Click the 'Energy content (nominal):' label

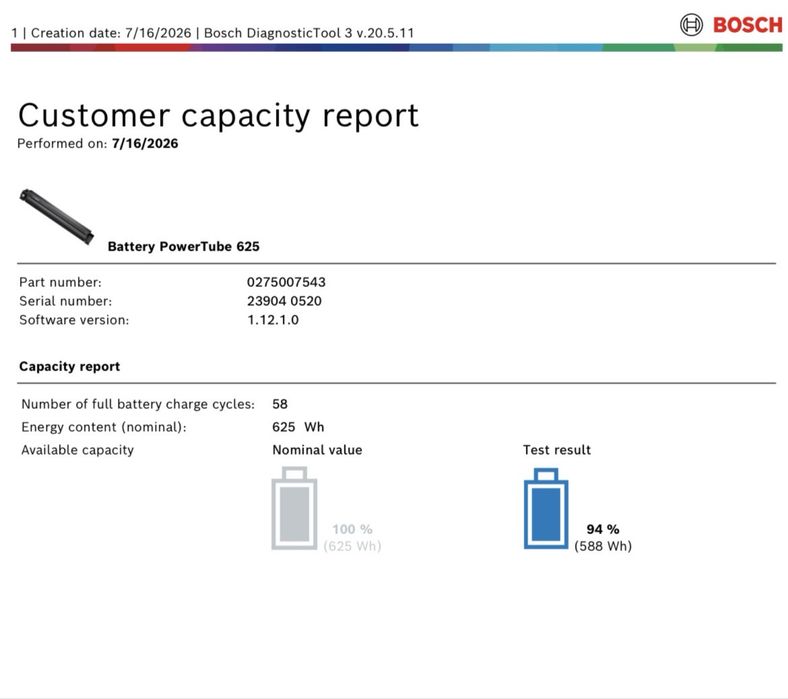point(104,427)
